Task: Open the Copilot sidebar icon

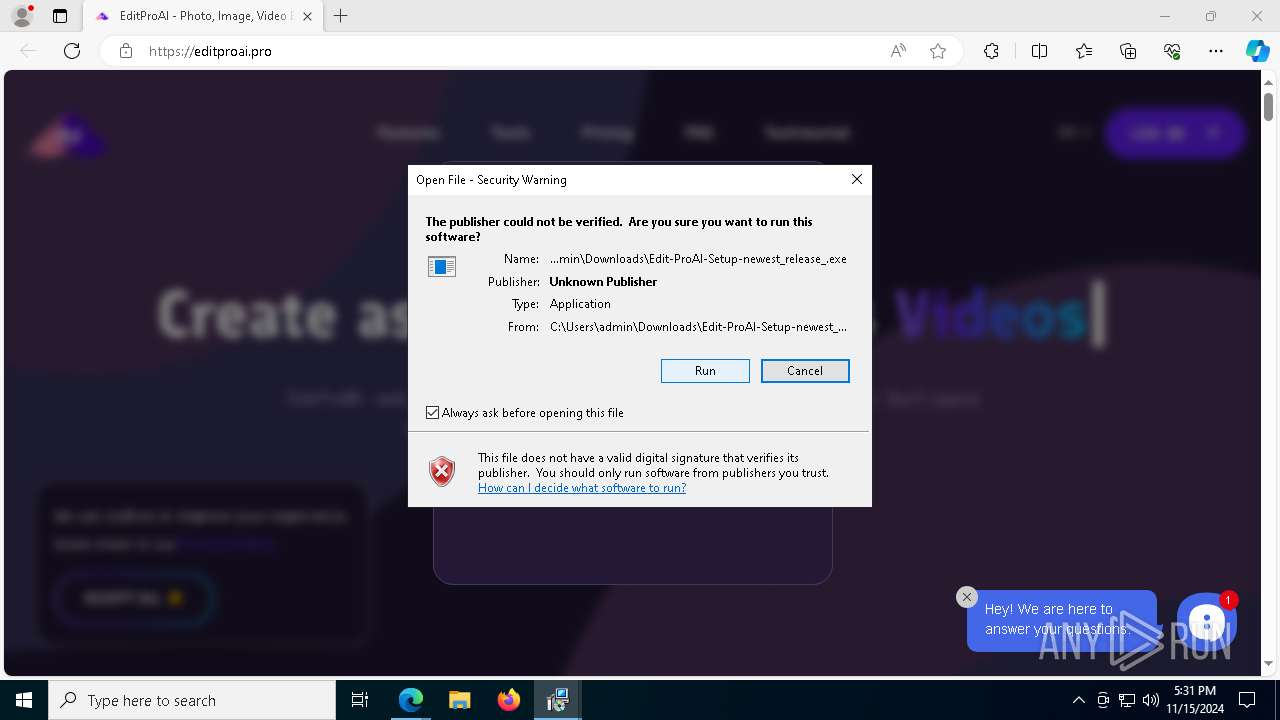Action: point(1257,51)
